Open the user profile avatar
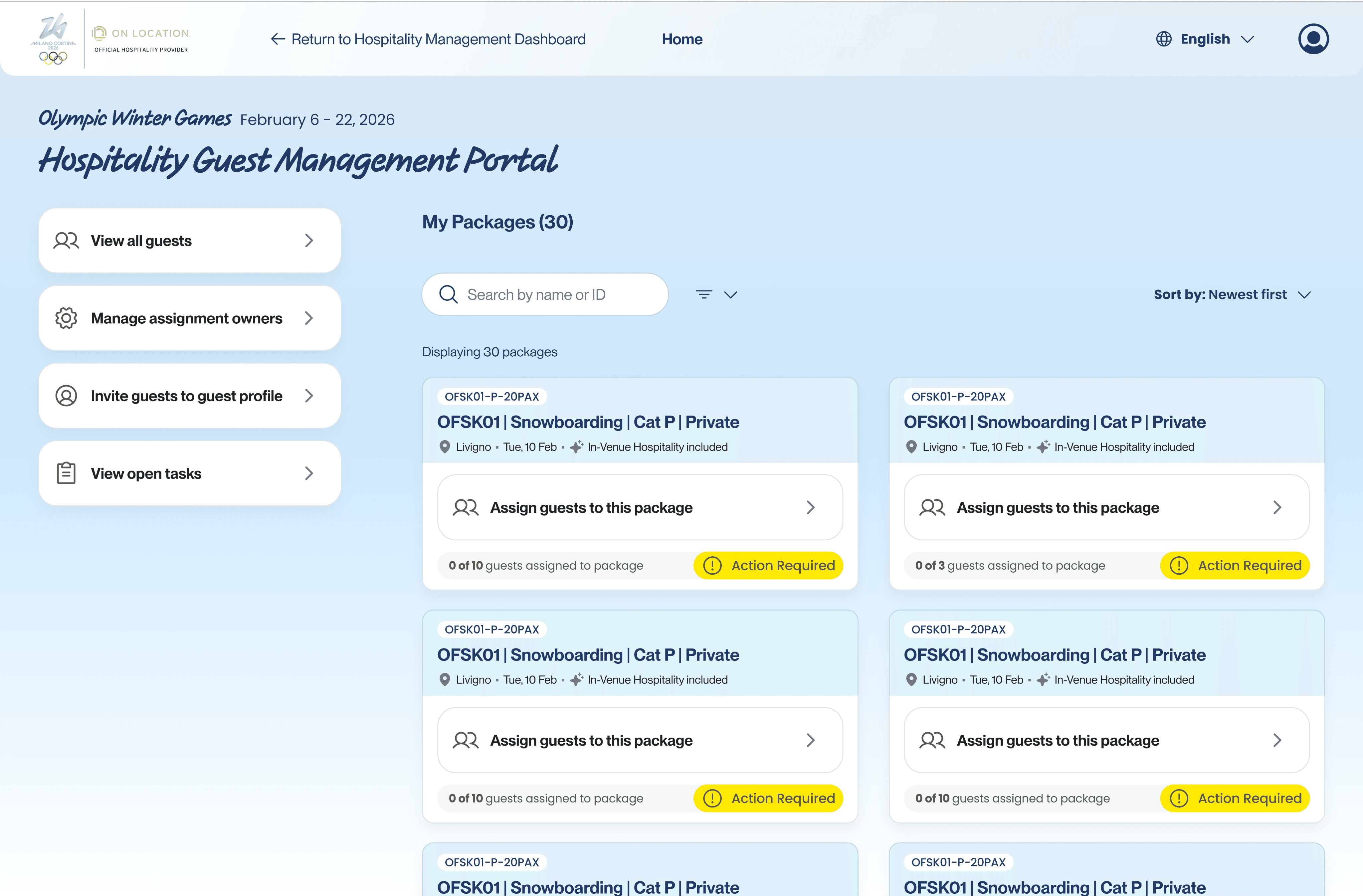Viewport: 1363px width, 896px height. click(x=1313, y=39)
